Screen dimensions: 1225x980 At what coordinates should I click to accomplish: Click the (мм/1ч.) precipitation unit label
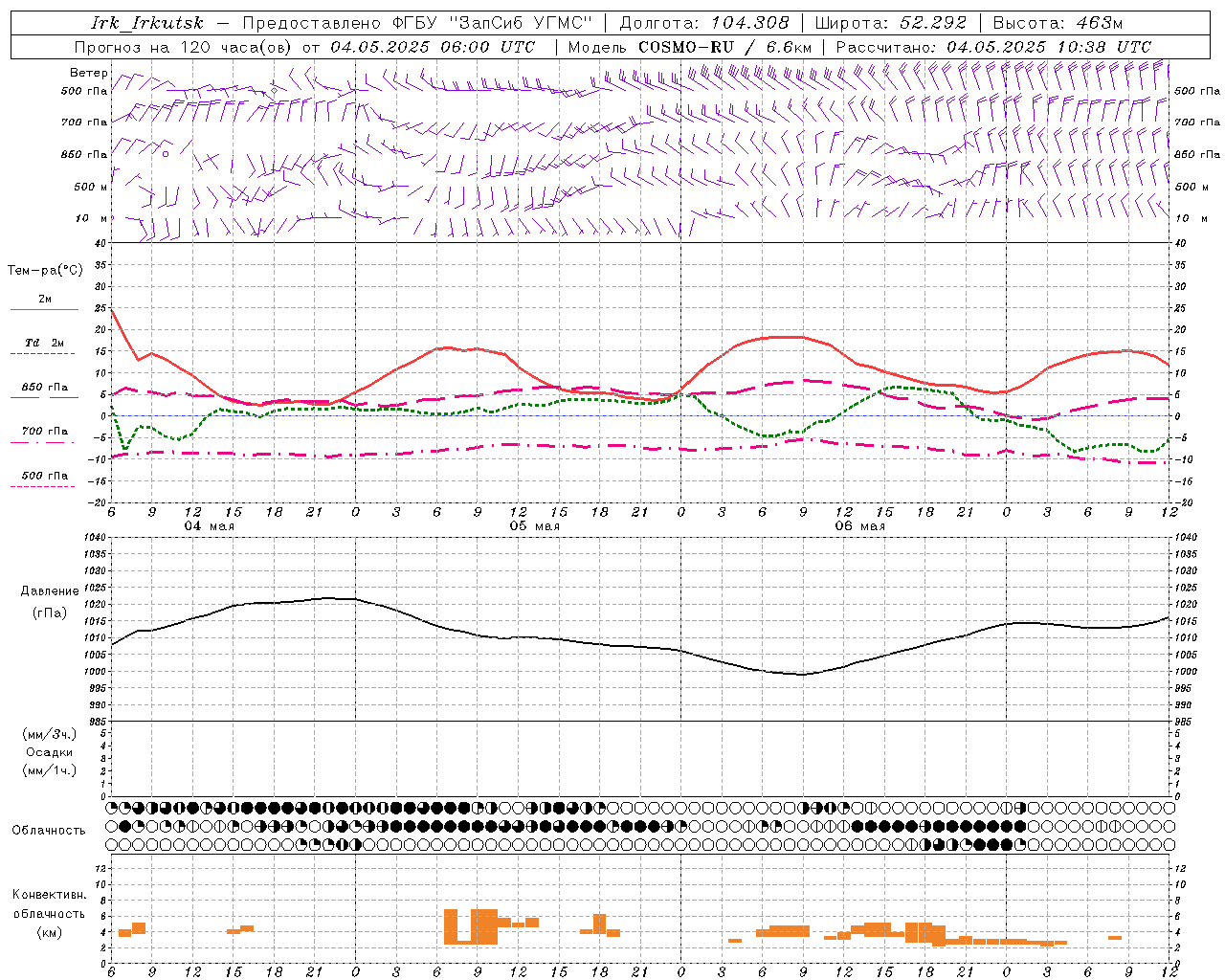(50, 771)
